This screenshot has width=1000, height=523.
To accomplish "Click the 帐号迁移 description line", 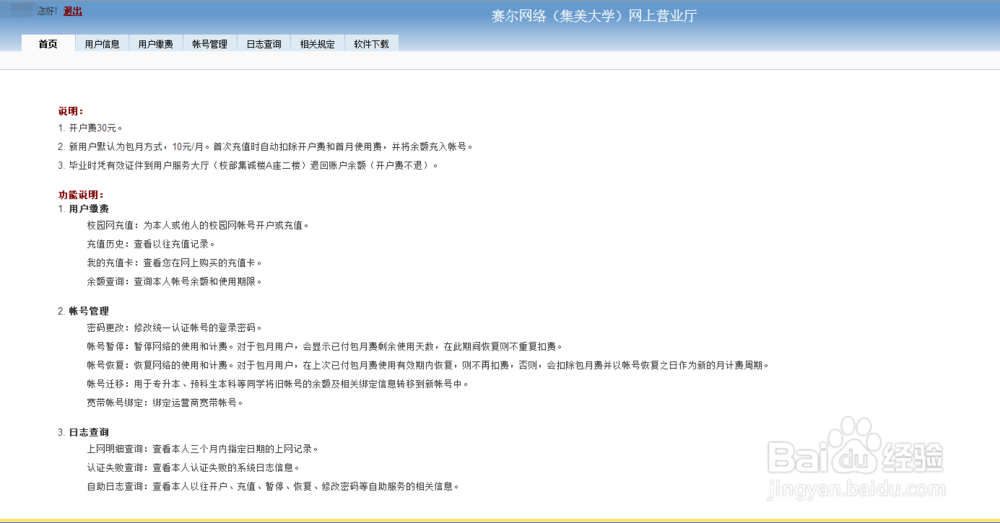I will [277, 384].
